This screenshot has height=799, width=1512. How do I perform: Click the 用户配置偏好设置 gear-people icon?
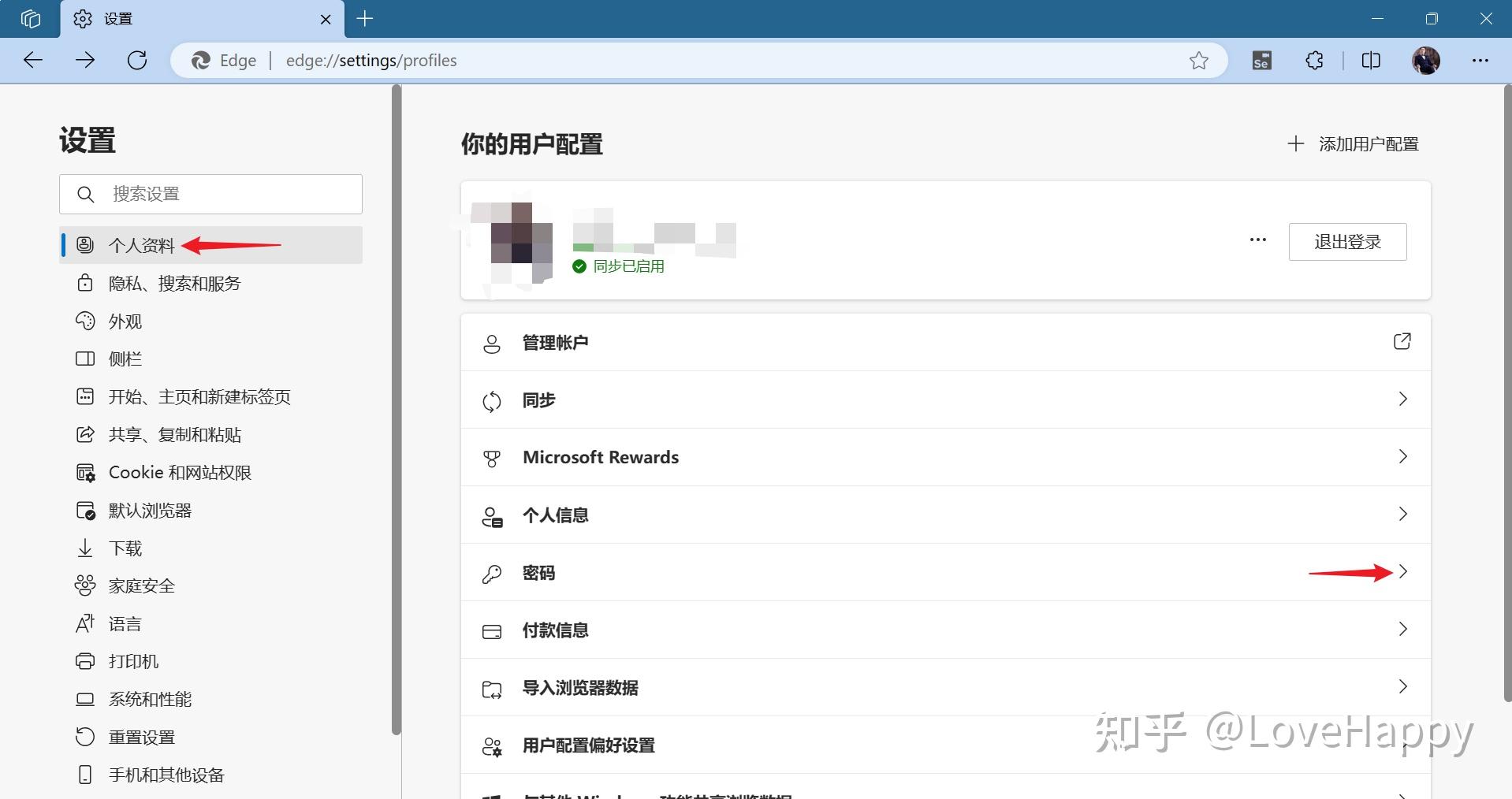click(492, 747)
